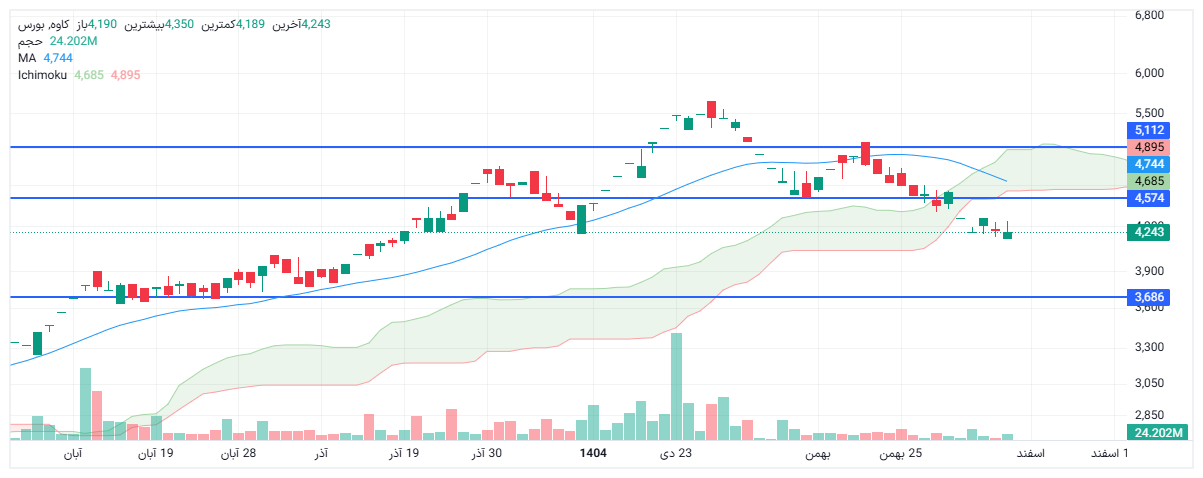Click the 30 آذر date label

tap(486, 454)
